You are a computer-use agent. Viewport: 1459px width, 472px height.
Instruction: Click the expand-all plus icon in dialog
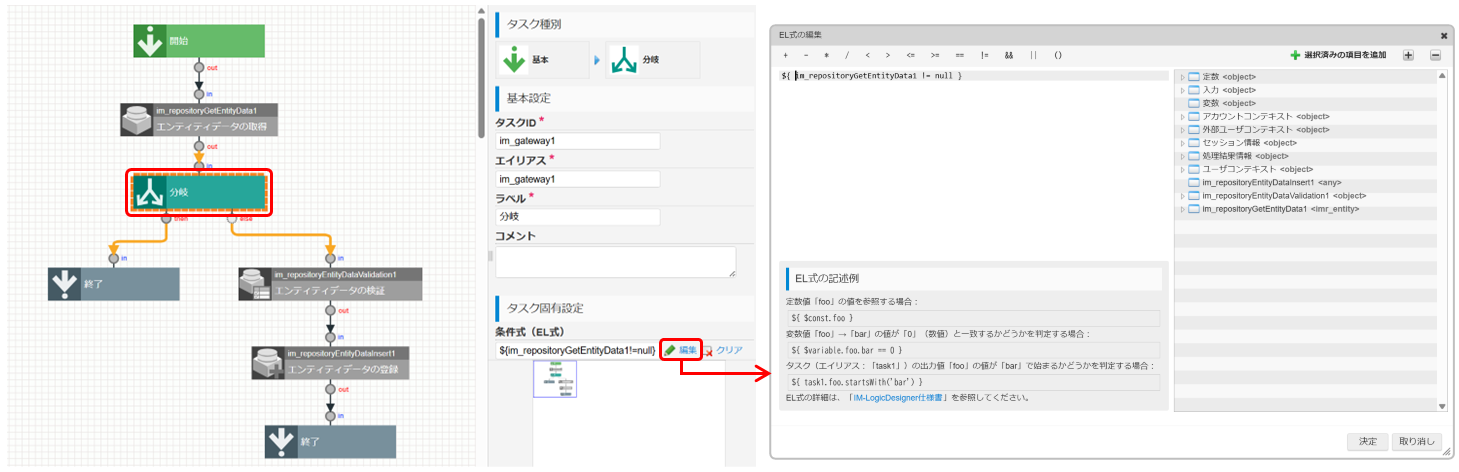pos(1408,55)
